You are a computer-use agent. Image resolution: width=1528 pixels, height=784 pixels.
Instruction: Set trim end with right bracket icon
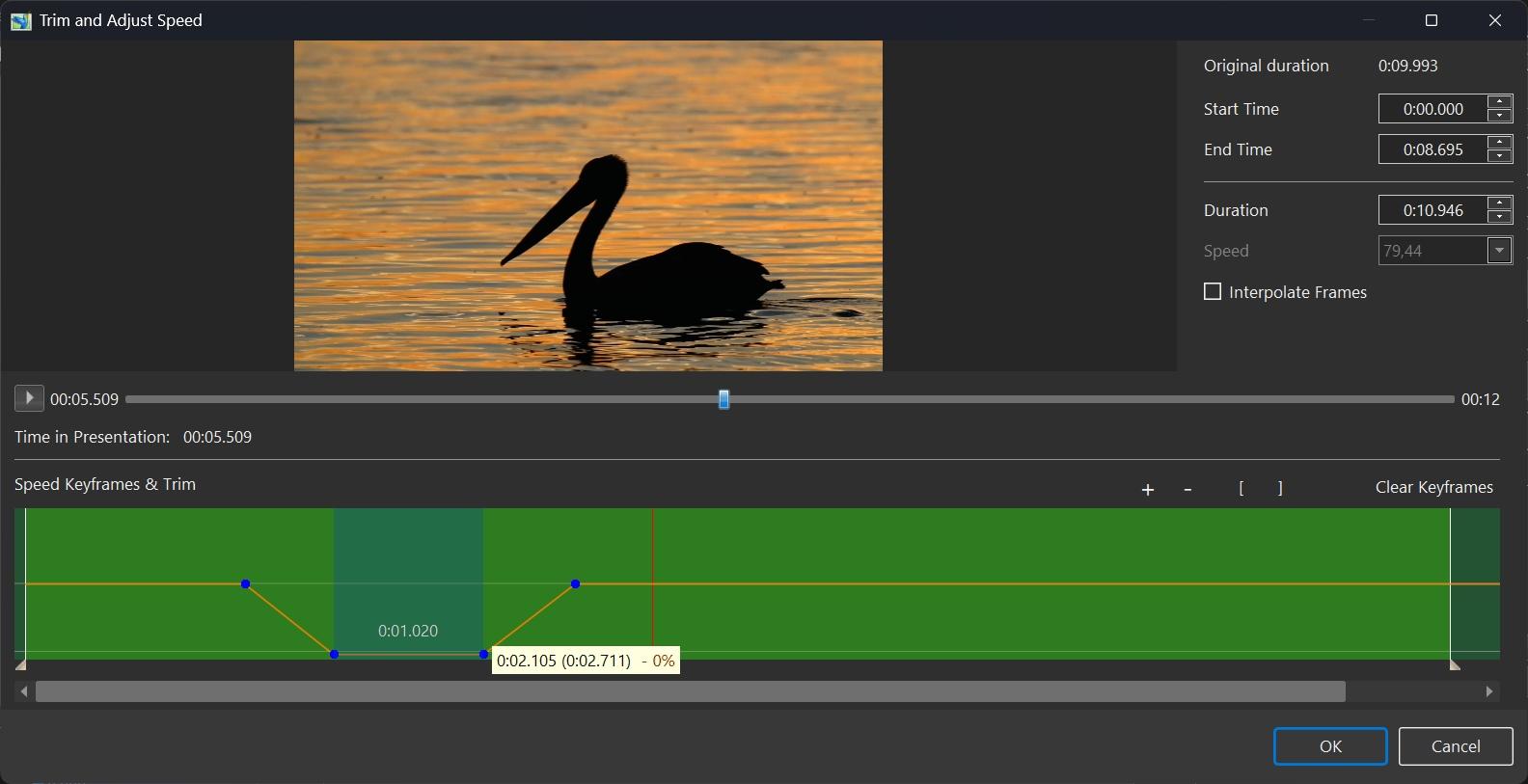tap(1280, 489)
